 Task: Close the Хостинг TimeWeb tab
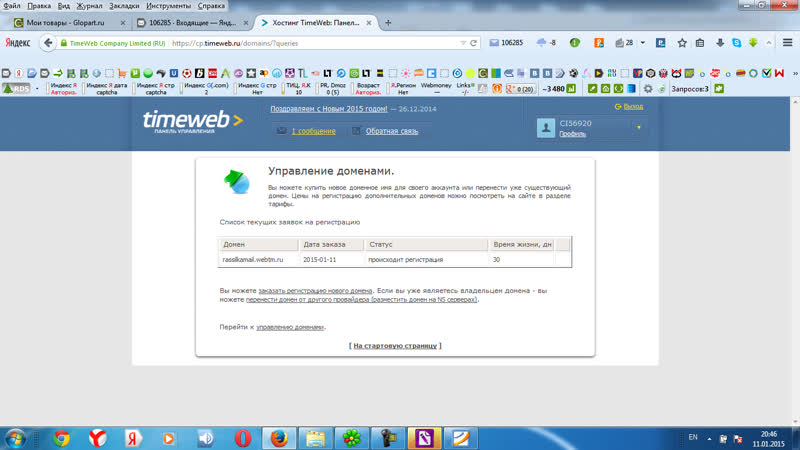click(x=369, y=23)
